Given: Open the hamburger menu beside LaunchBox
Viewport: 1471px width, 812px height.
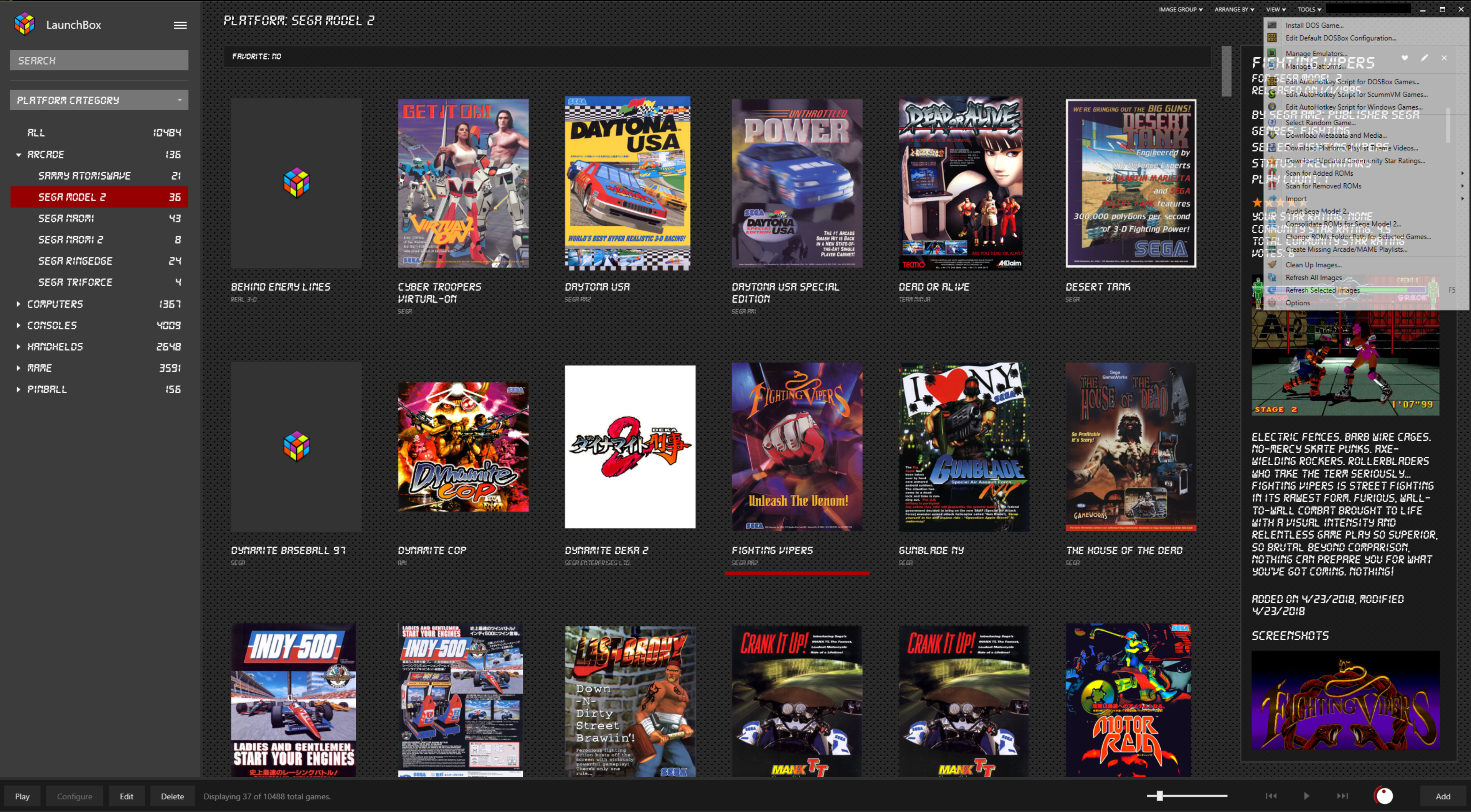Looking at the screenshot, I should pyautogui.click(x=180, y=25).
